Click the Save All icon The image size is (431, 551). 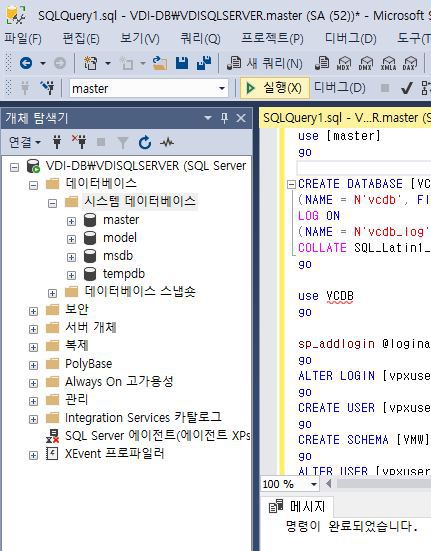click(x=204, y=63)
